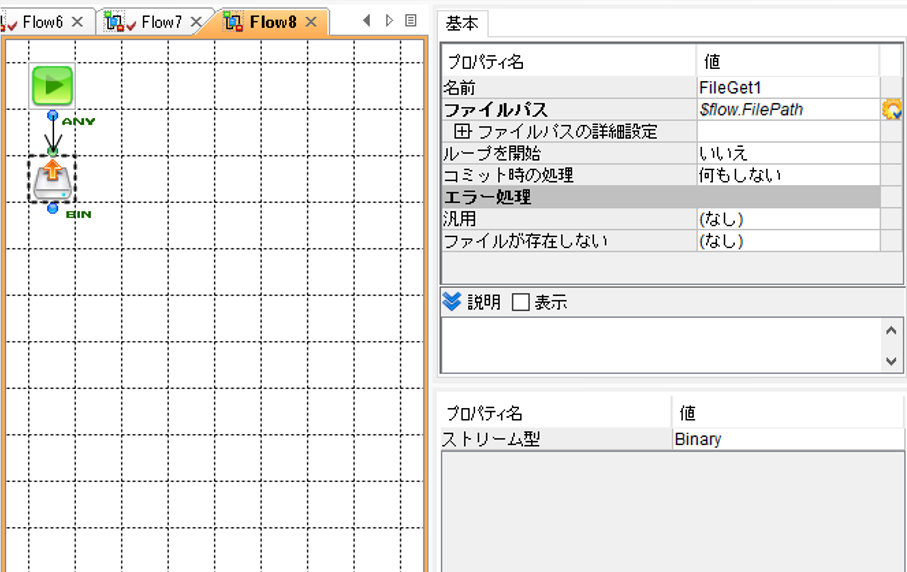
Task: Click the FileGet1 name value field
Action: pyautogui.click(x=788, y=87)
